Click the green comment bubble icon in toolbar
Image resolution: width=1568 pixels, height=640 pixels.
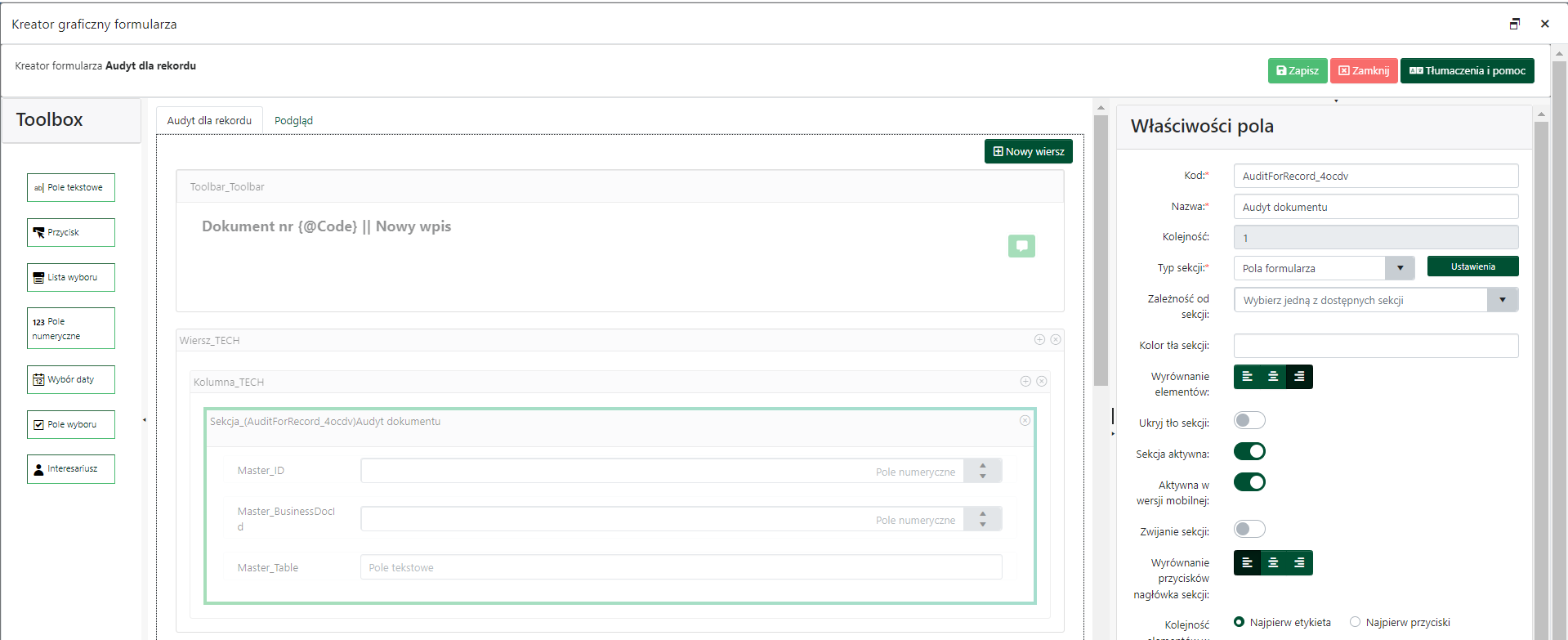click(1021, 246)
